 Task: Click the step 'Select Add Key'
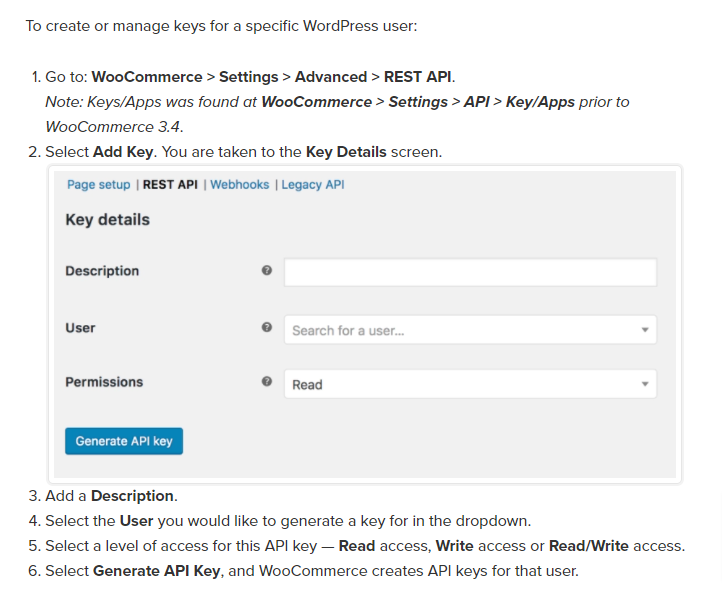point(244,152)
